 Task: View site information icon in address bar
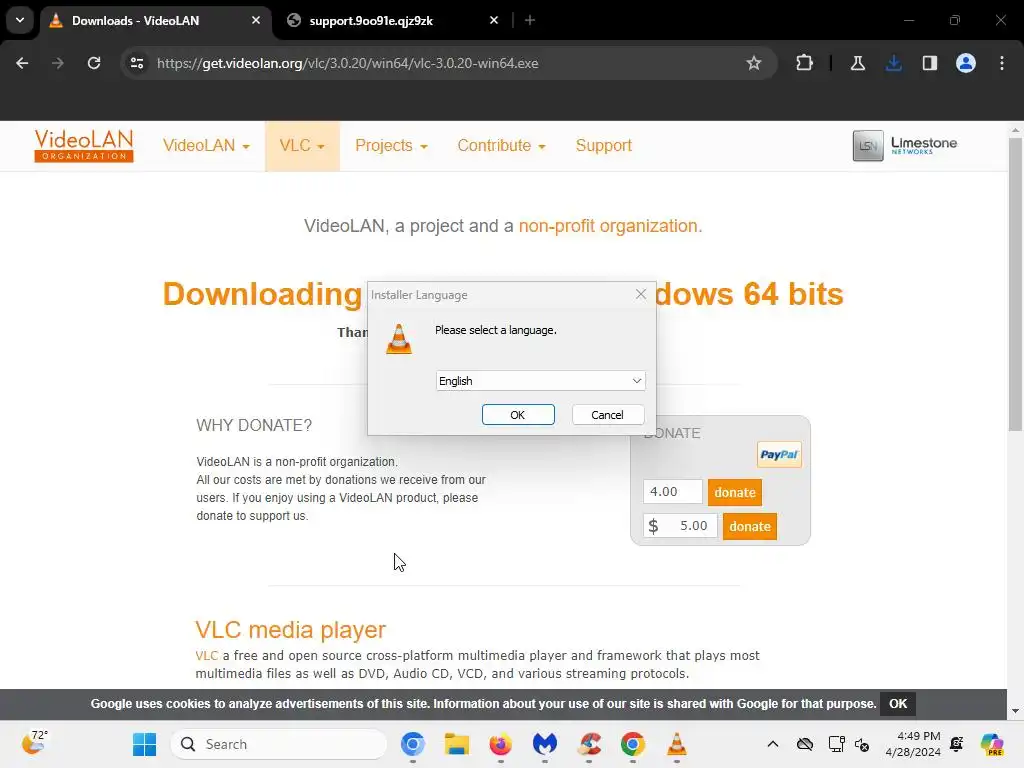137,63
